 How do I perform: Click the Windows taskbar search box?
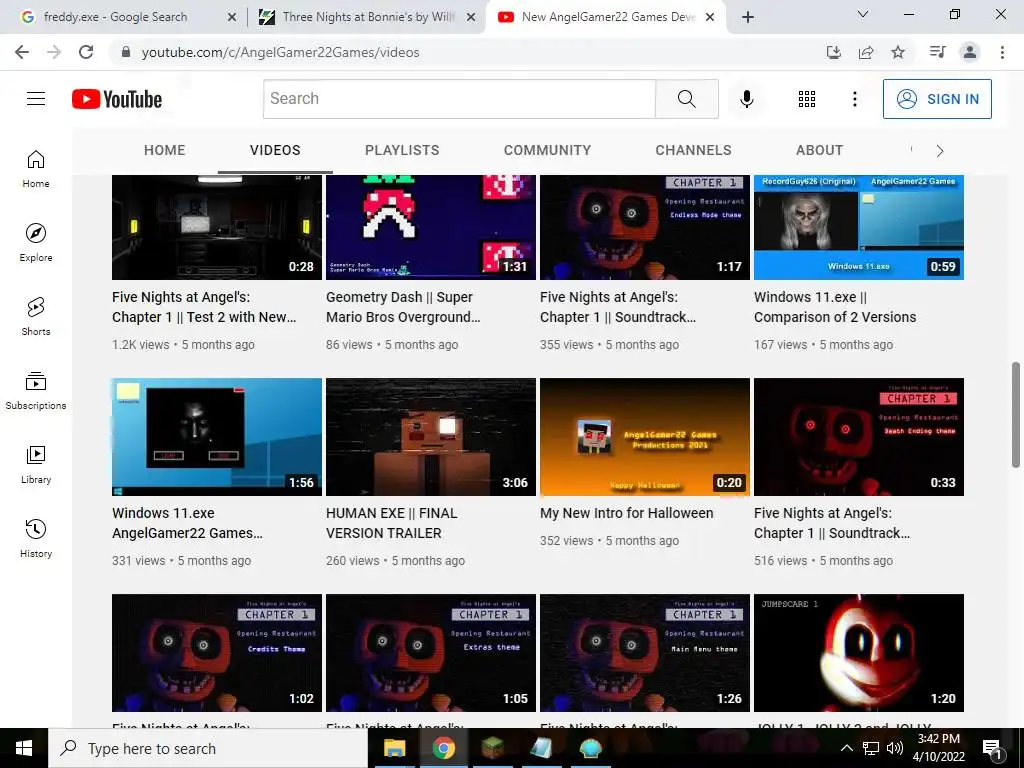pos(208,748)
